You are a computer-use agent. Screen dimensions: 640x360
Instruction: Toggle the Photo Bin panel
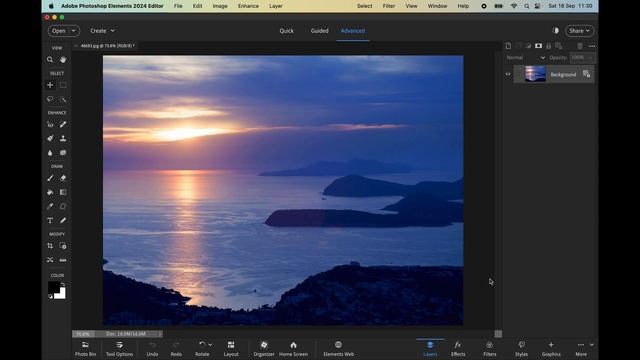[85, 349]
